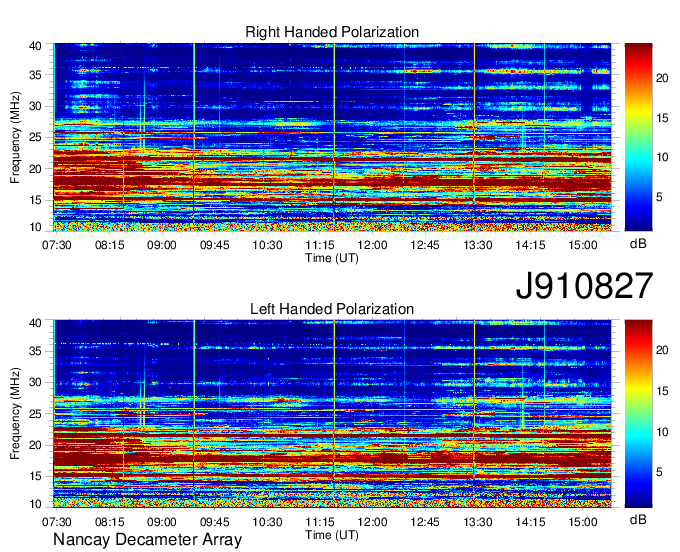Screen dimensions: 680x552
Task: Click the 10 dB tick on Right Handed color bar
Action: pyautogui.click(x=662, y=157)
